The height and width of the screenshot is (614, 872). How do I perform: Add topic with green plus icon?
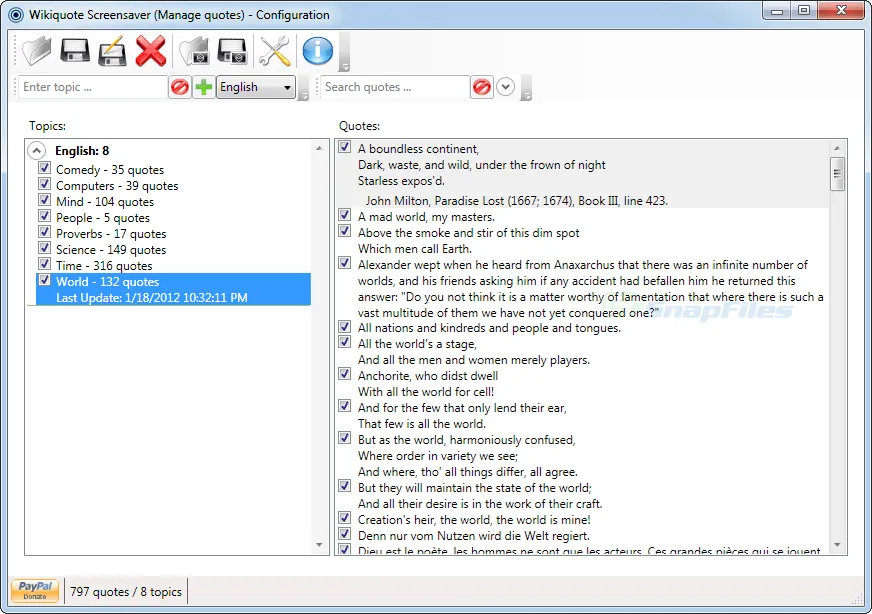click(204, 87)
